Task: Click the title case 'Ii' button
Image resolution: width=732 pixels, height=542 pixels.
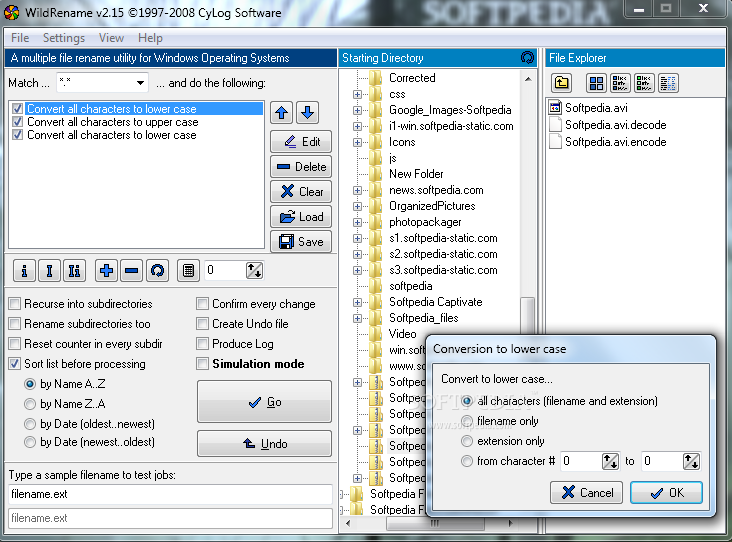Action: [74, 270]
